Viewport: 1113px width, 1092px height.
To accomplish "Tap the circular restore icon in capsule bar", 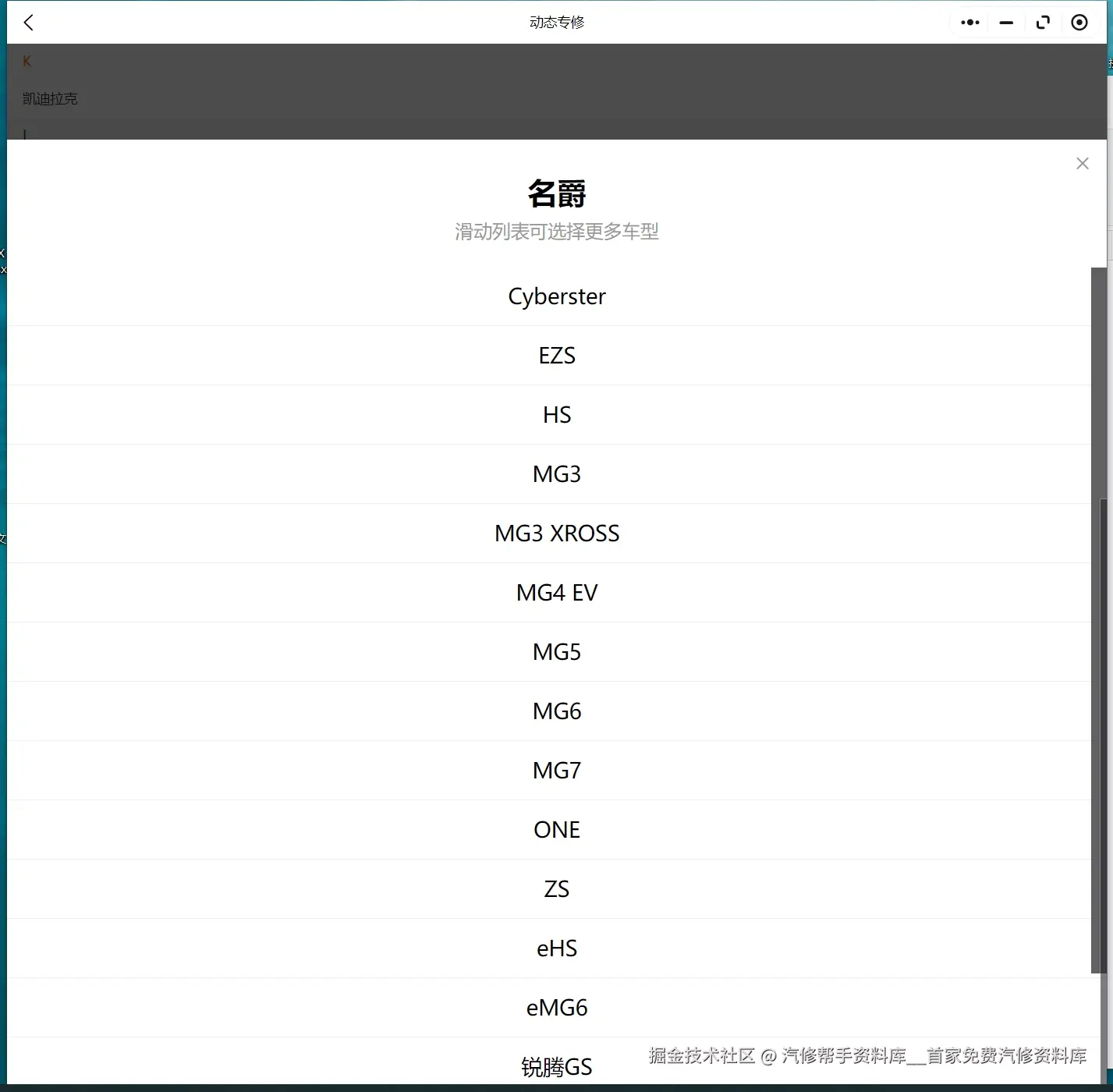I will pyautogui.click(x=1043, y=22).
